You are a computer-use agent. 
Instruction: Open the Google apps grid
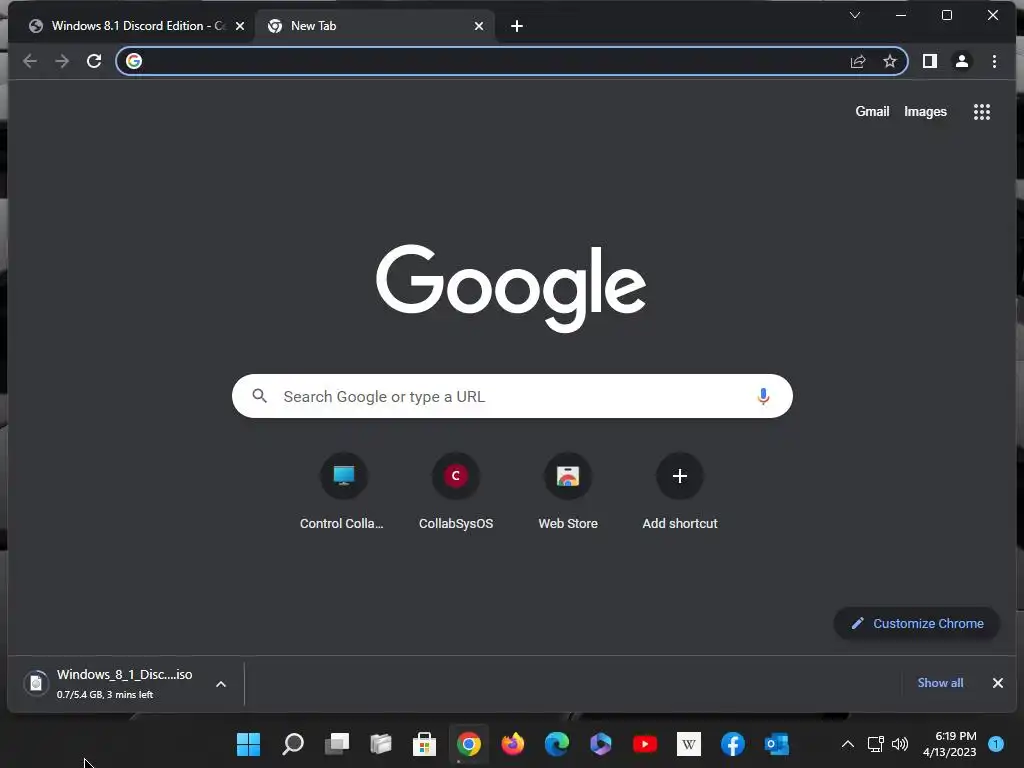(982, 112)
